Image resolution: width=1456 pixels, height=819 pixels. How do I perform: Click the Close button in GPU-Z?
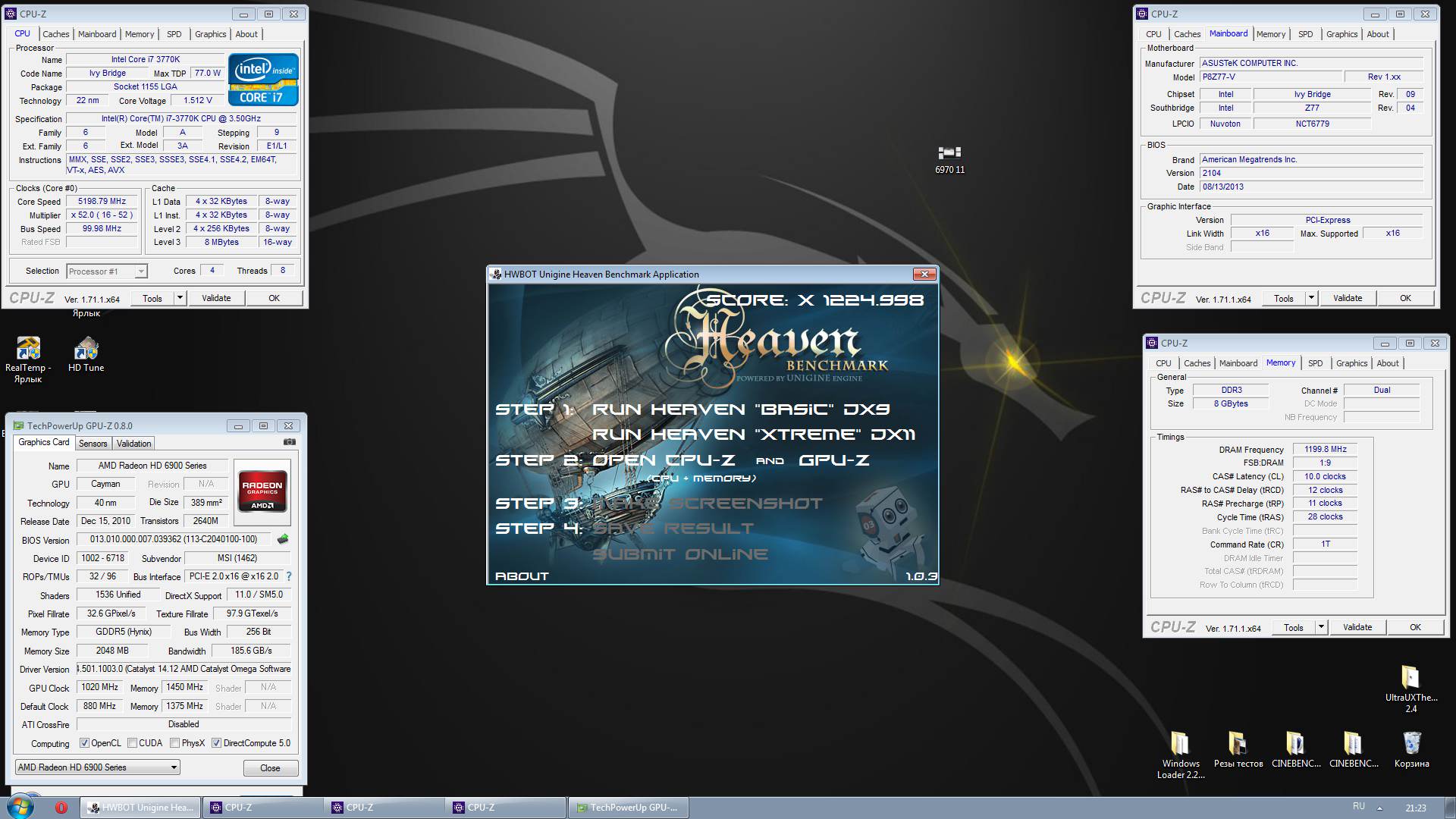click(271, 768)
